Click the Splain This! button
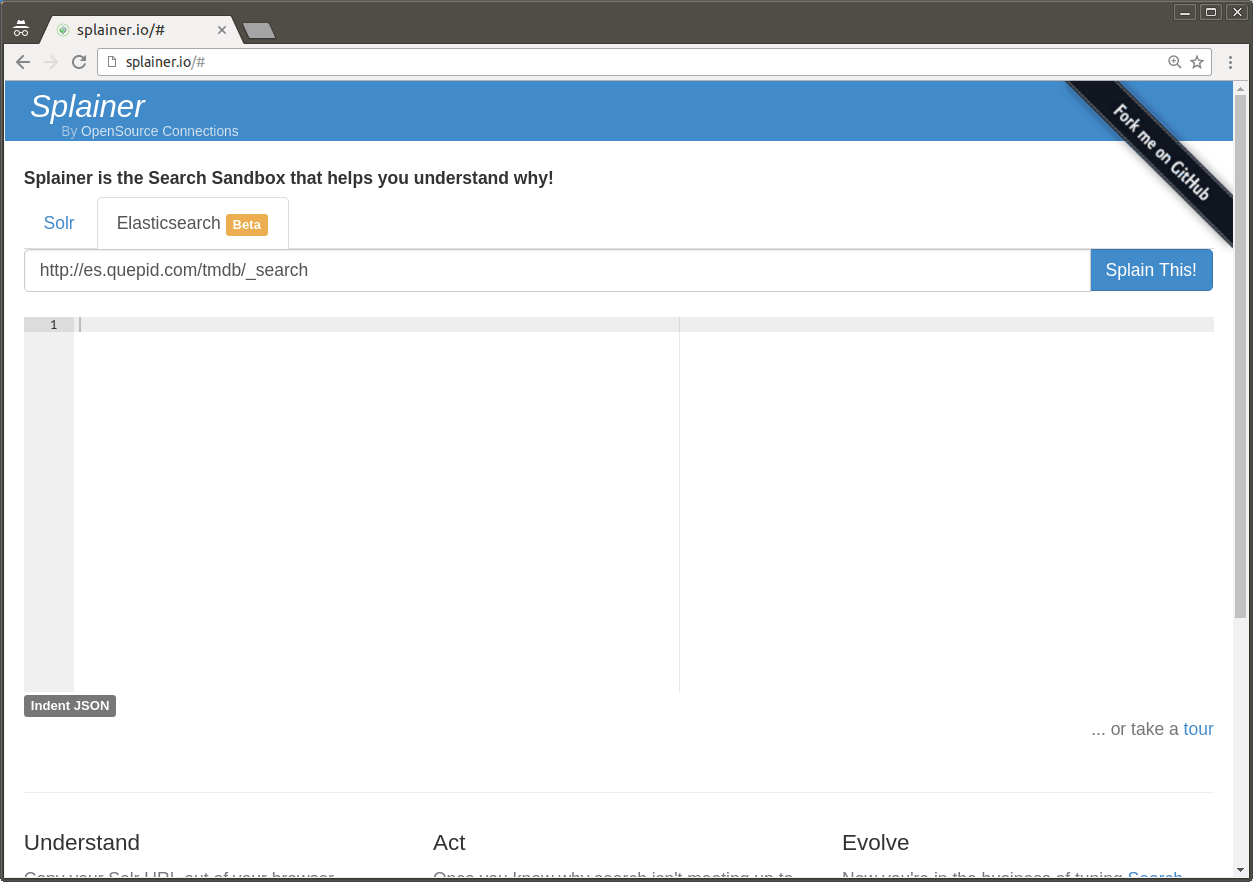Image resolution: width=1253 pixels, height=882 pixels. point(1151,270)
